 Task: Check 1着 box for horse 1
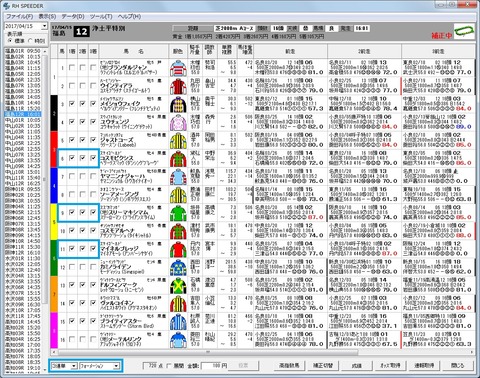pos(72,68)
